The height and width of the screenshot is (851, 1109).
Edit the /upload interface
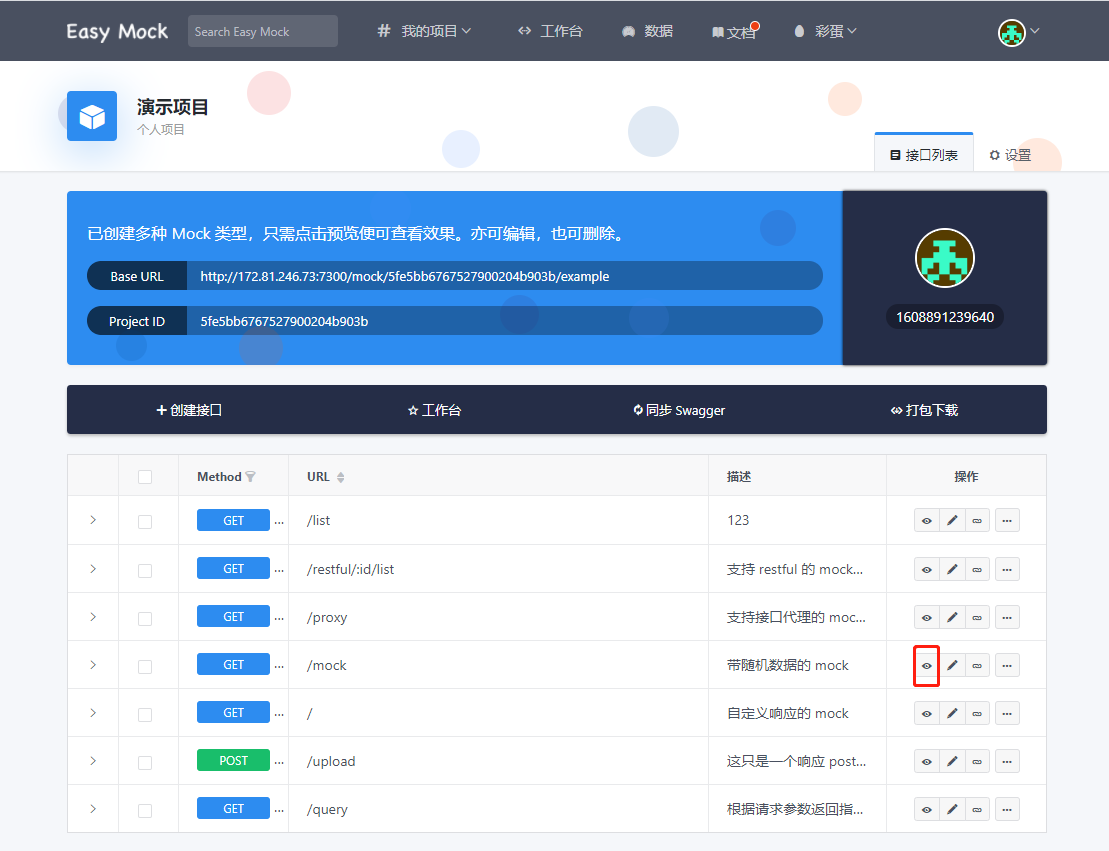(952, 762)
